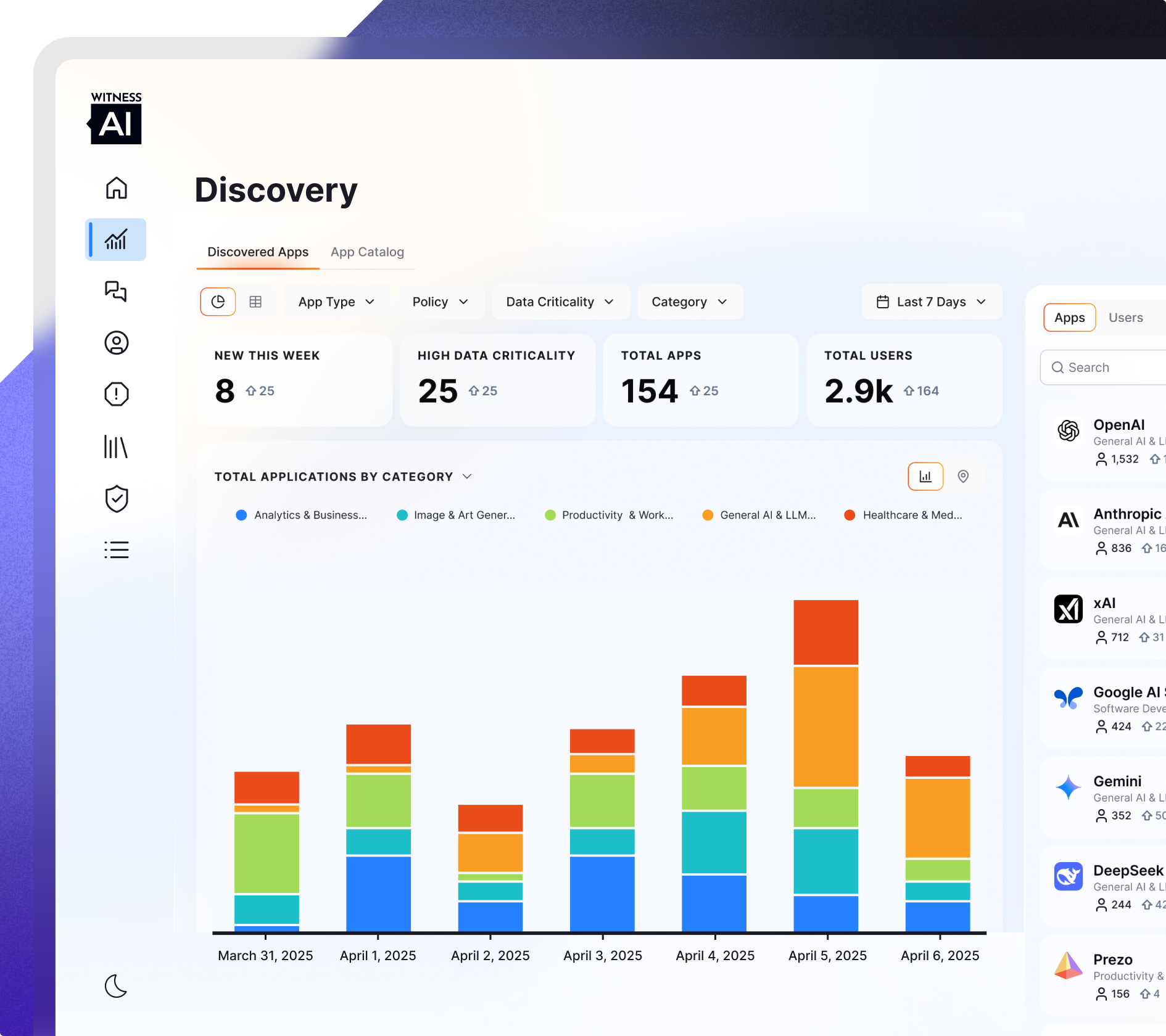Switch to pie chart view toggle
The width and height of the screenshot is (1166, 1036).
(218, 302)
